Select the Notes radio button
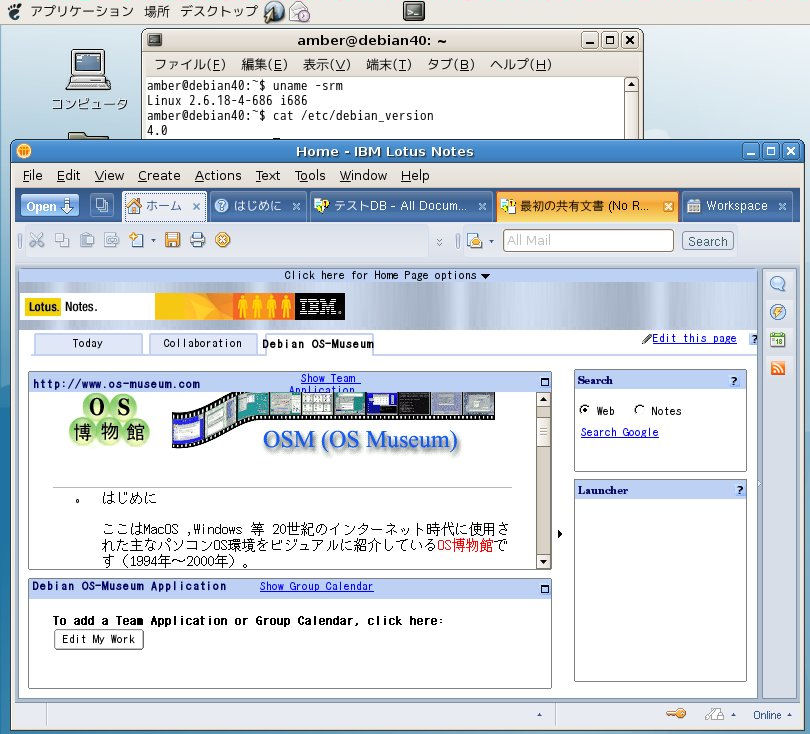The height and width of the screenshot is (734, 810). (639, 410)
